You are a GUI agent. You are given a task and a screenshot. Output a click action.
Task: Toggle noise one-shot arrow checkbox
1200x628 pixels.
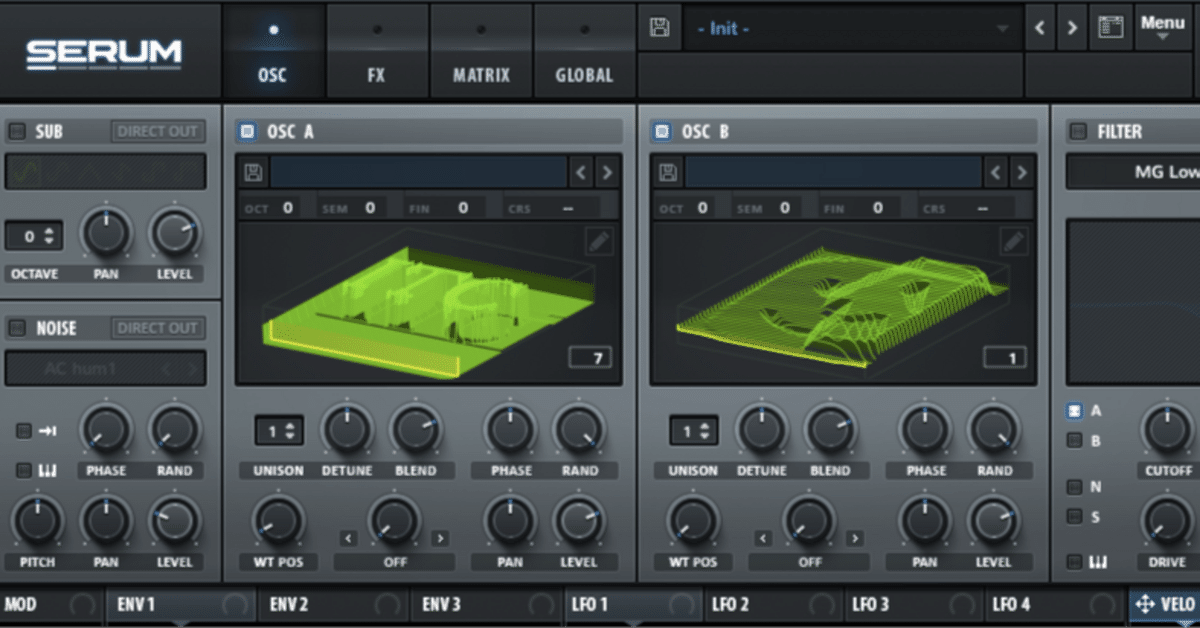point(23,431)
